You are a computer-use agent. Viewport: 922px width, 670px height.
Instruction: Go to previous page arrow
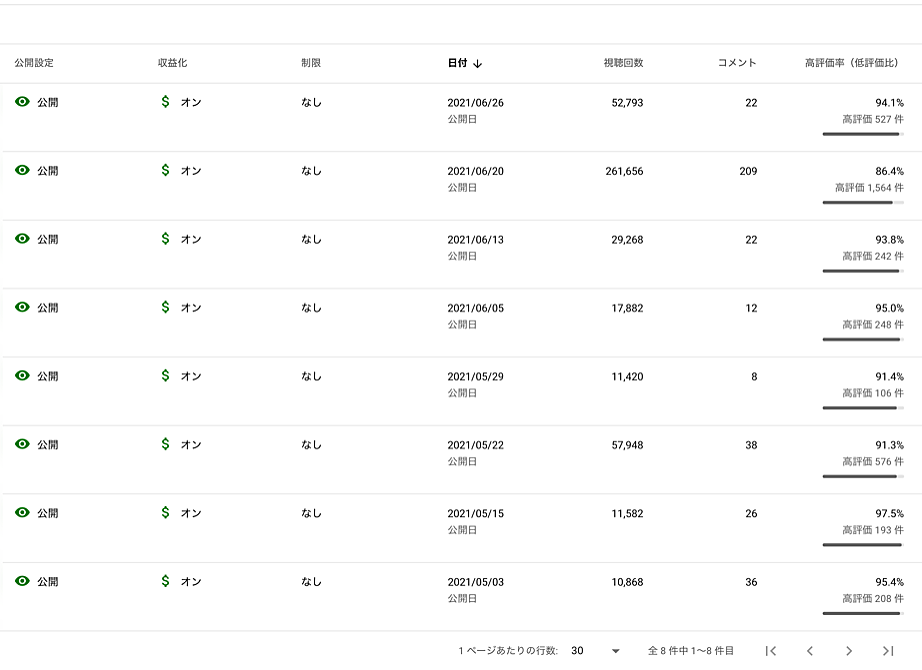coord(810,651)
